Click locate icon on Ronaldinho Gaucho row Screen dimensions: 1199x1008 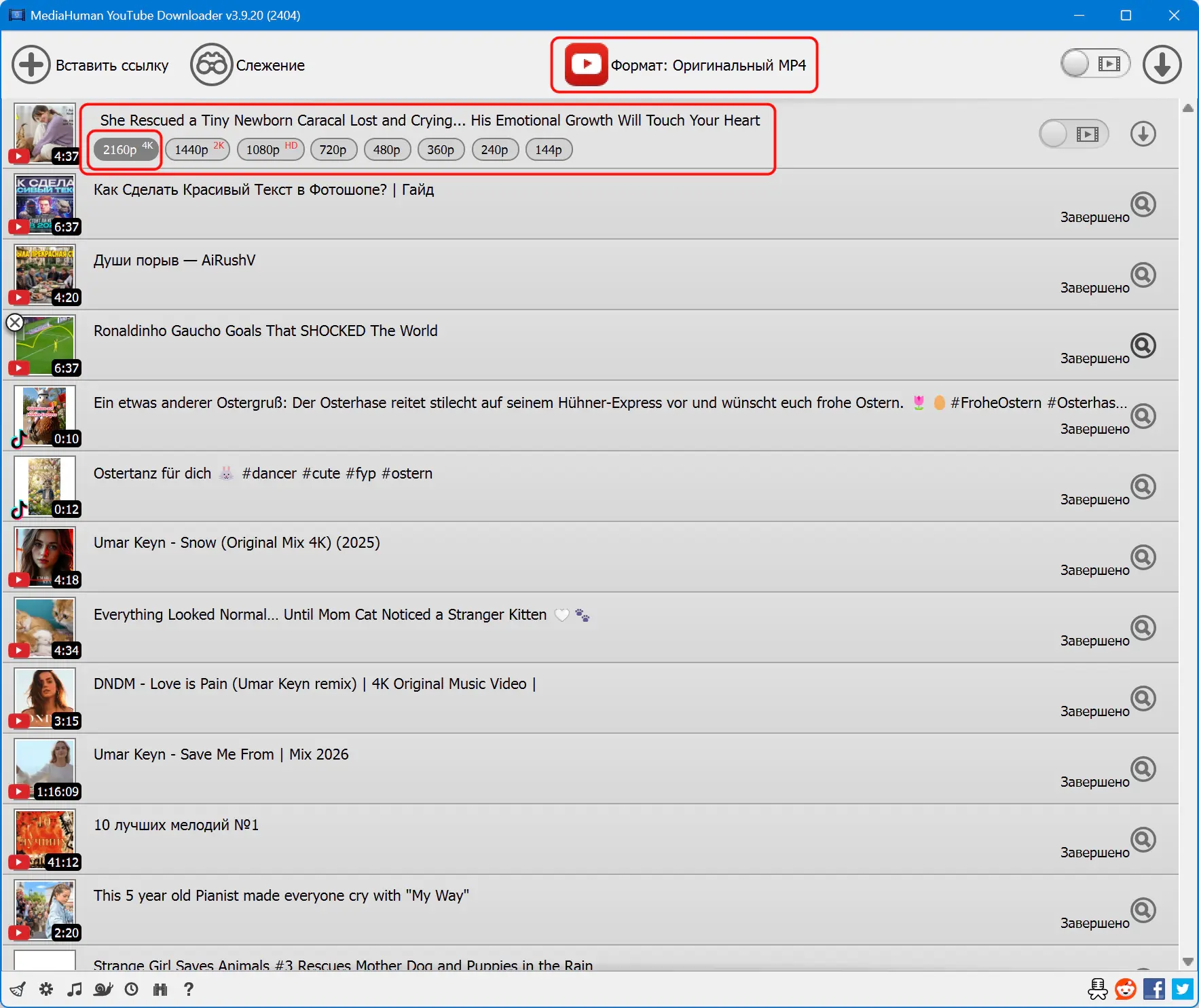1143,346
